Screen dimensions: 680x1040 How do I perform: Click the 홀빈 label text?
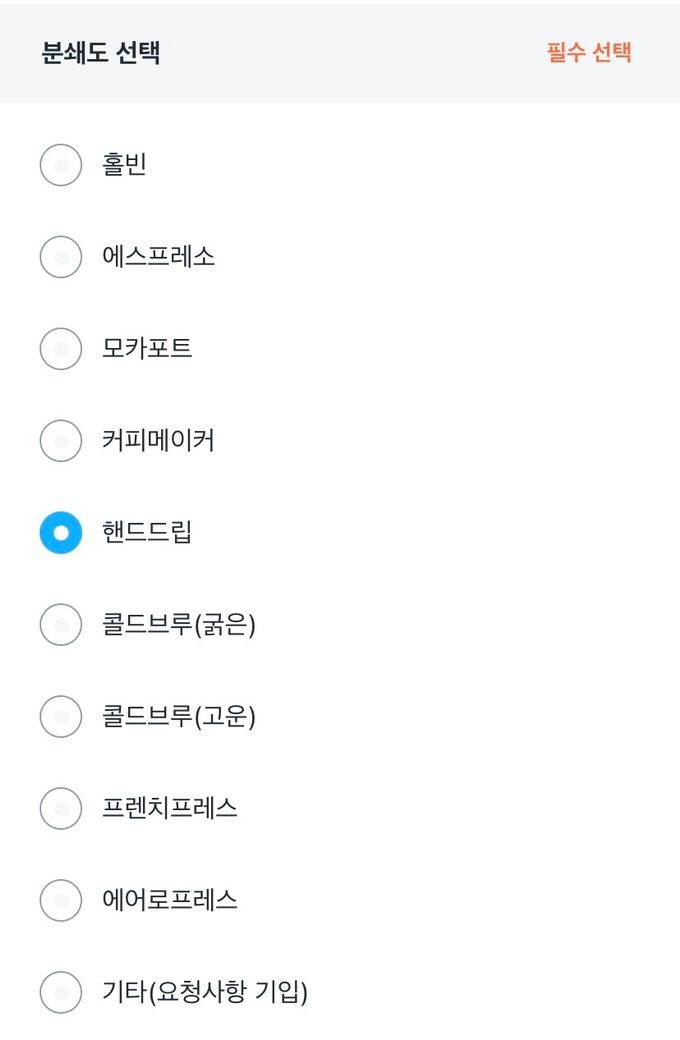(x=125, y=165)
